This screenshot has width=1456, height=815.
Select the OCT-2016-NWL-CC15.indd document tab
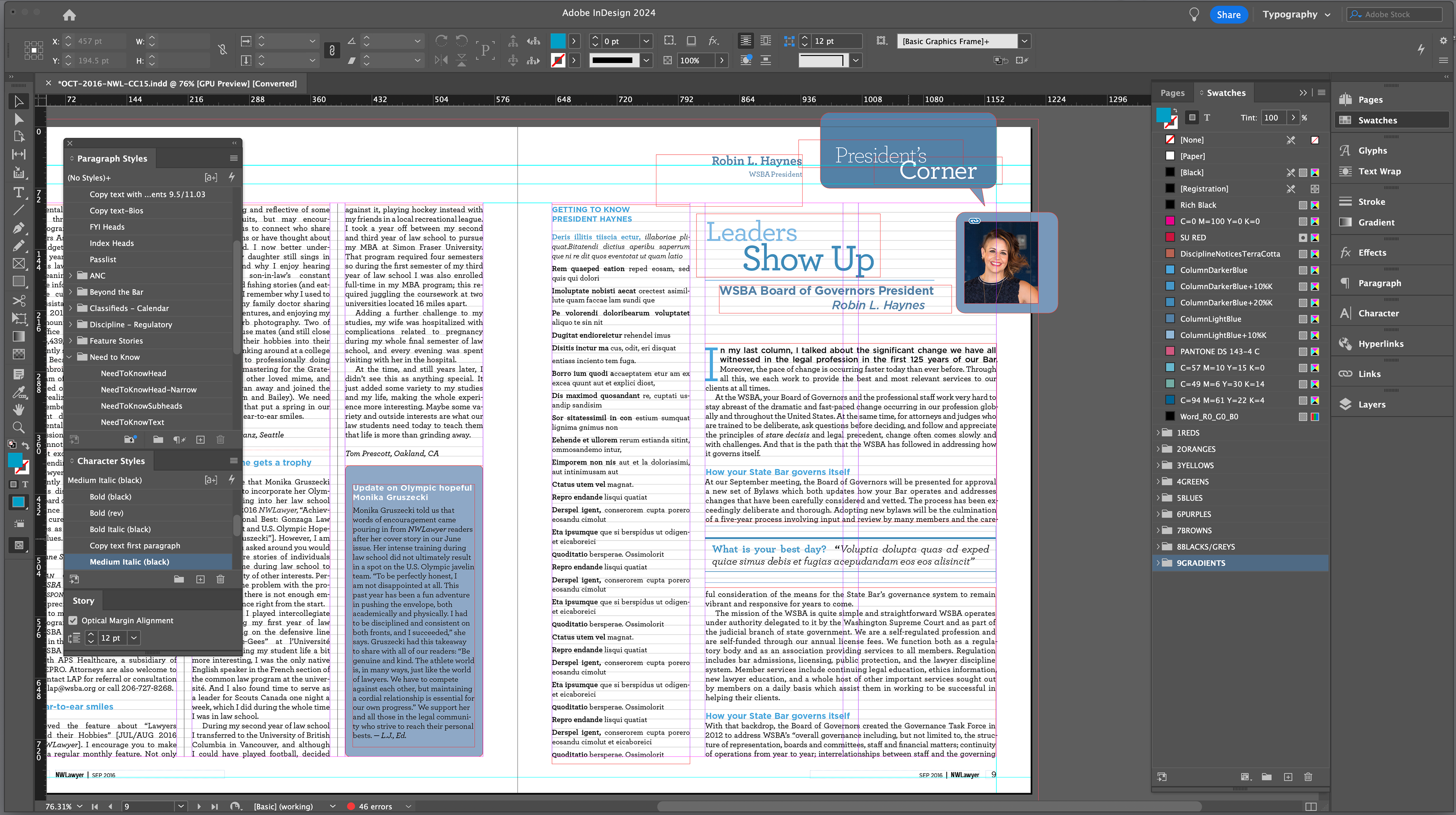[176, 84]
